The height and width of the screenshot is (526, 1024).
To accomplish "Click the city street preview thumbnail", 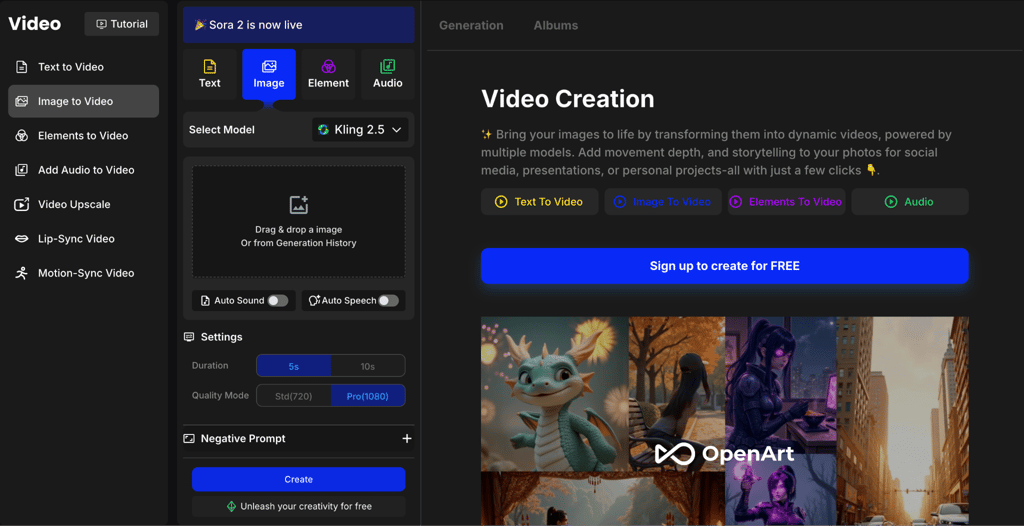I will pyautogui.click(x=903, y=421).
